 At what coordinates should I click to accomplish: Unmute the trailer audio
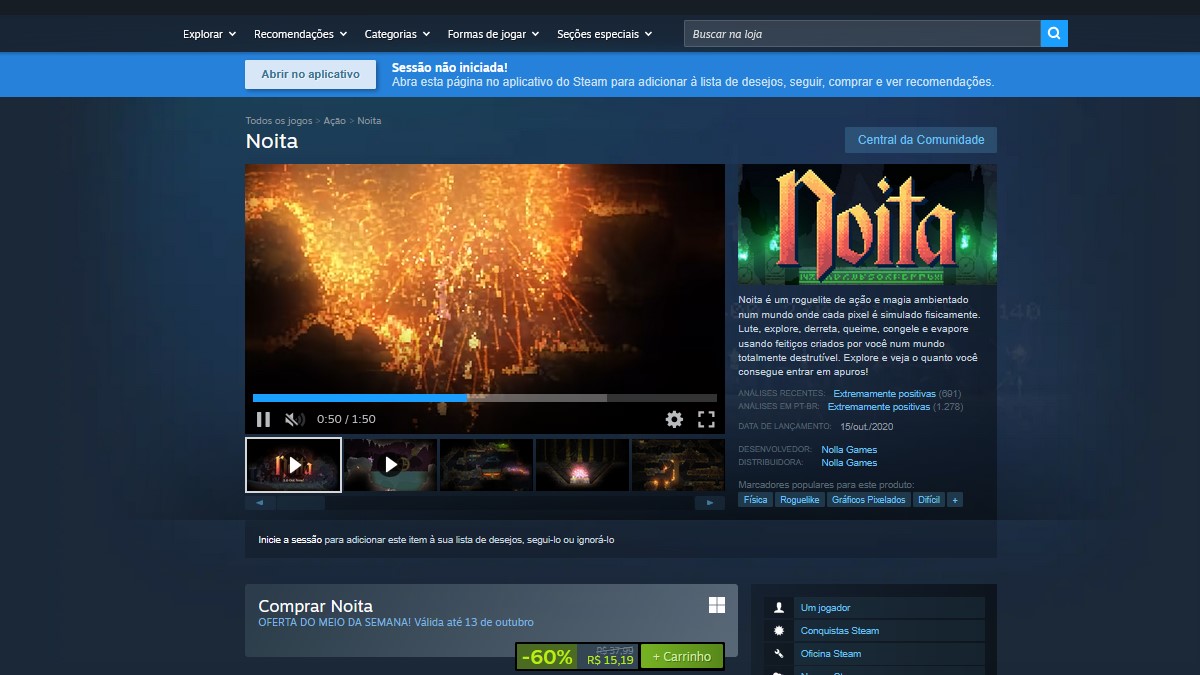[294, 419]
